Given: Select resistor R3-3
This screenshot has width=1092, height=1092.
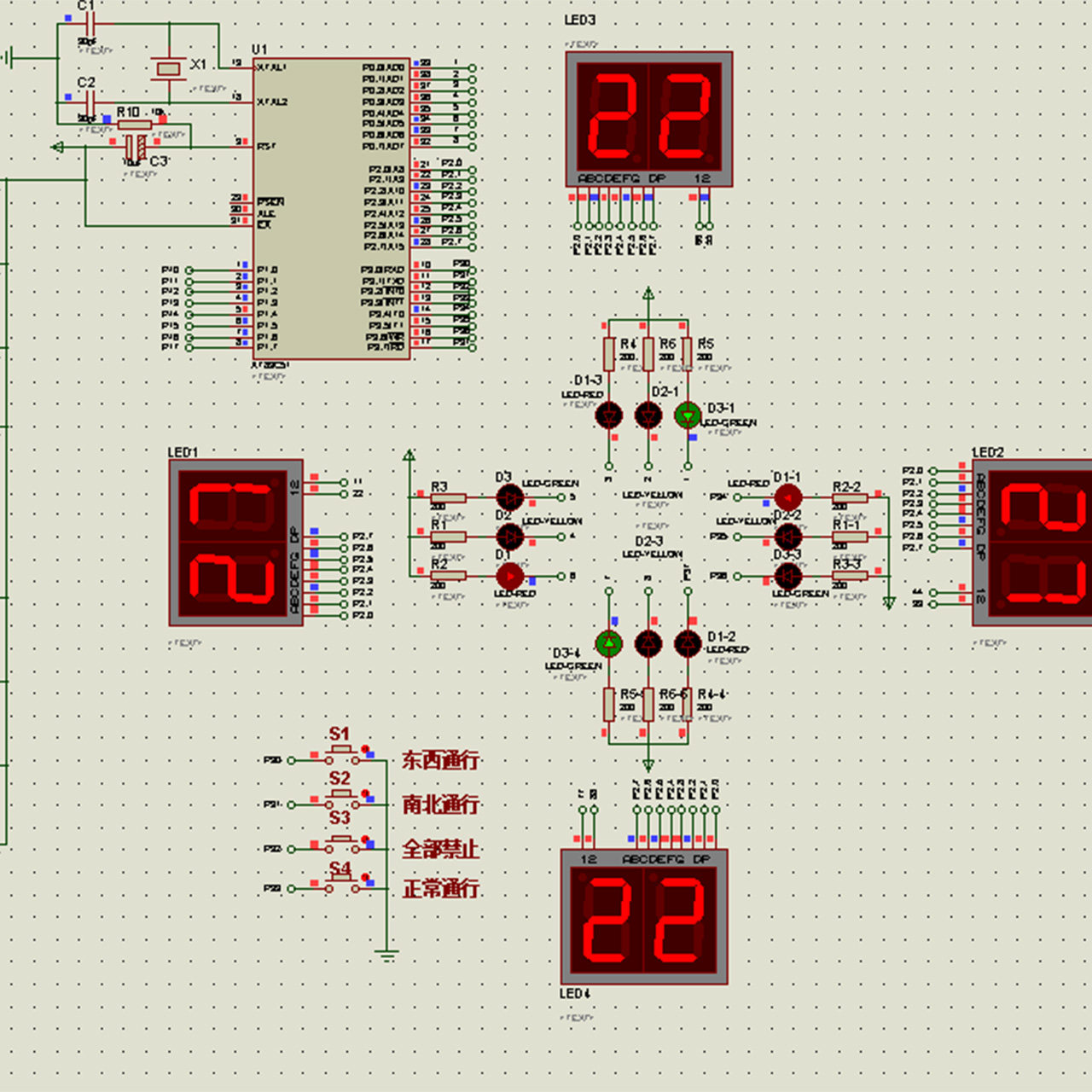Looking at the screenshot, I should 850,576.
